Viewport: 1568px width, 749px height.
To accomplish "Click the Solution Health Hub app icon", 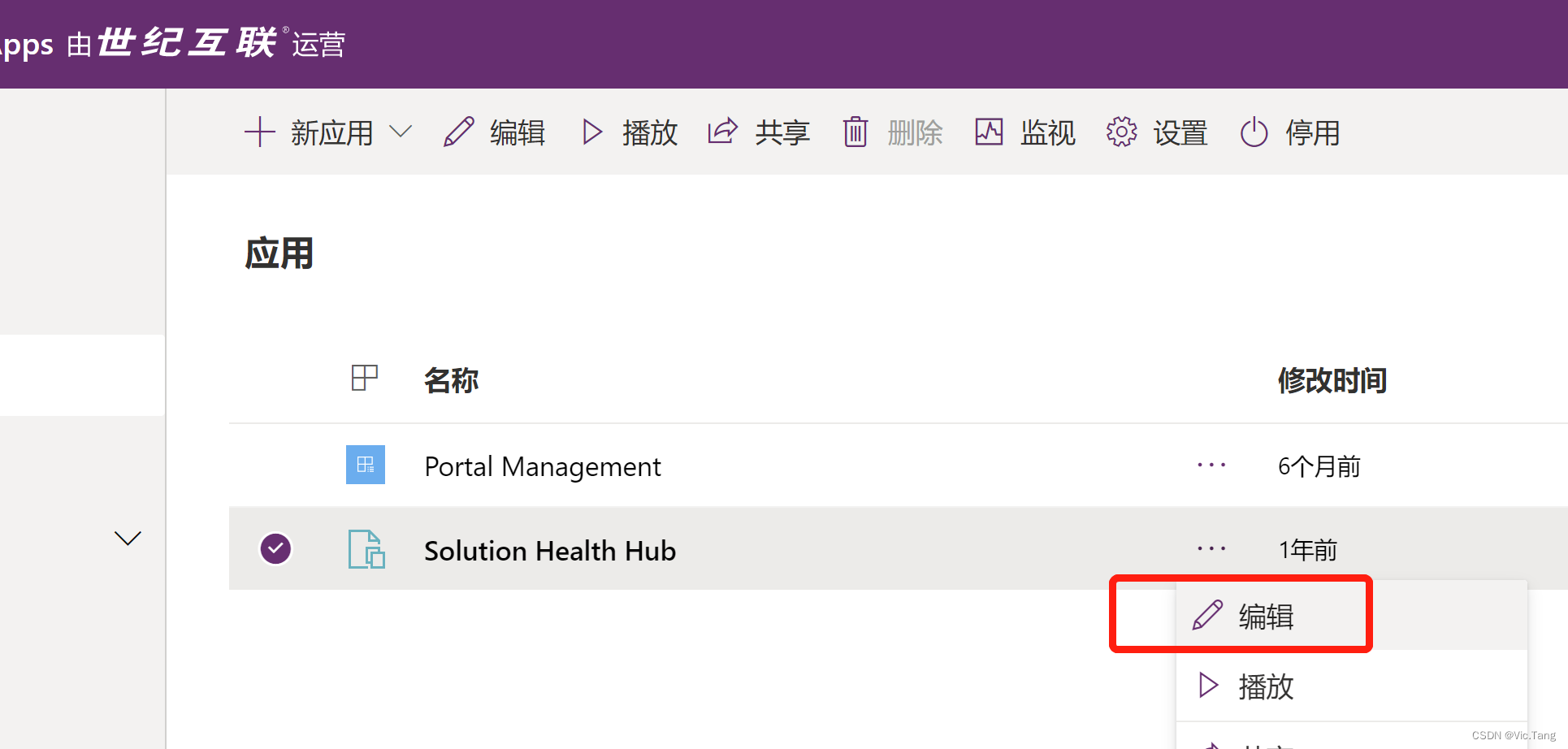I will (x=366, y=549).
